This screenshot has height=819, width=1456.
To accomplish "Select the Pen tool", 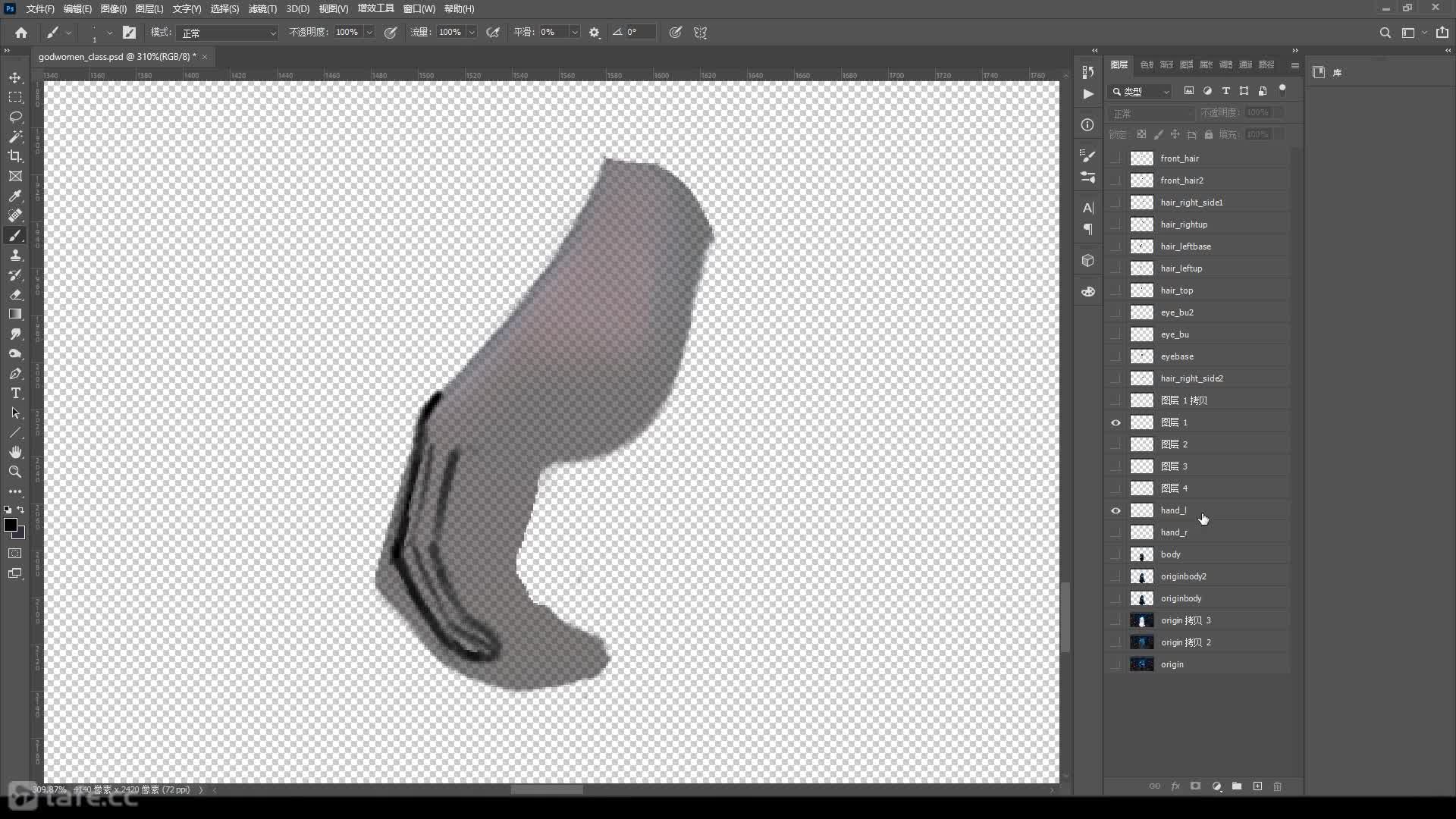I will click(15, 373).
